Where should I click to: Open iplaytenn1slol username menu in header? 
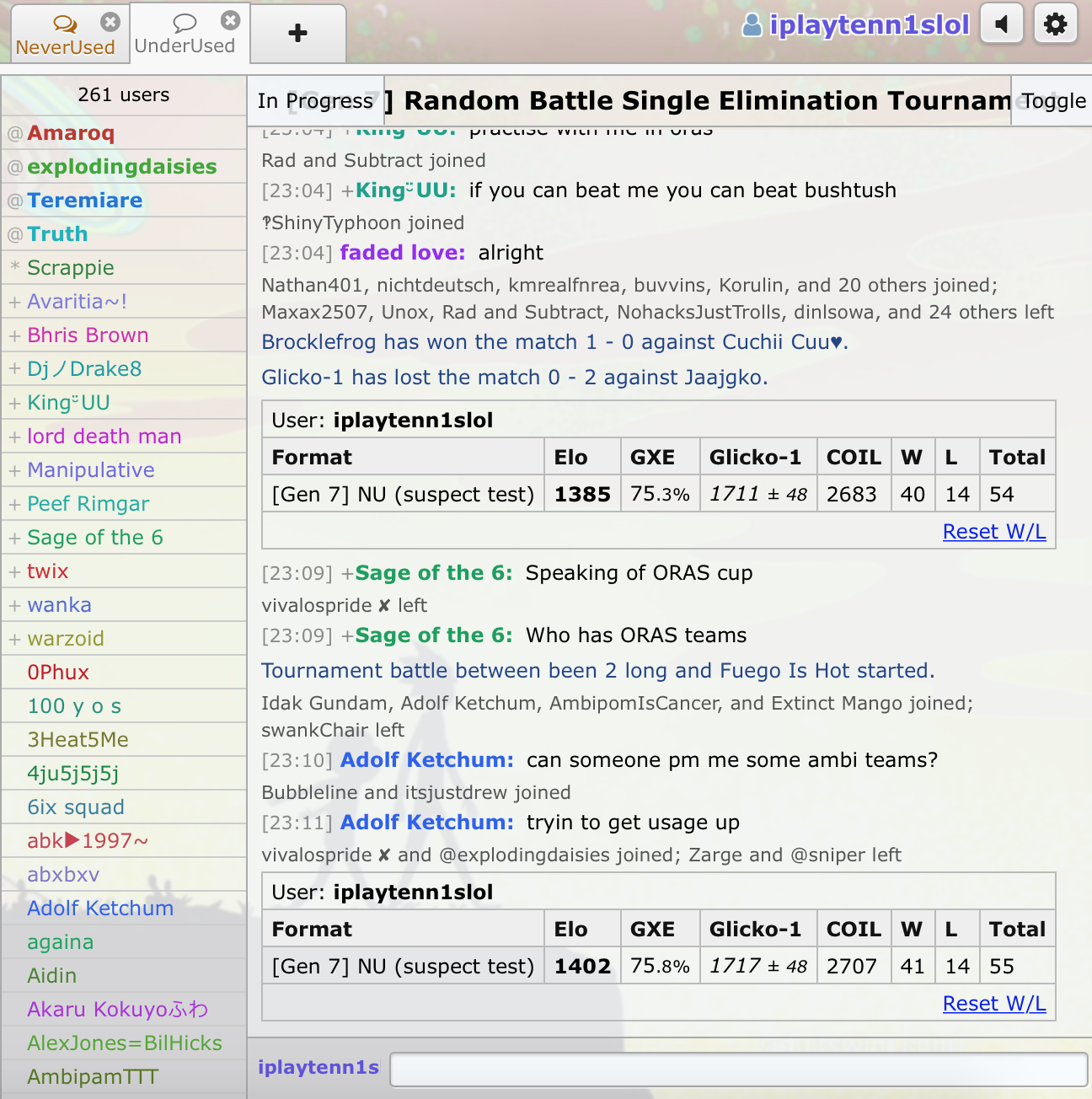tap(869, 25)
